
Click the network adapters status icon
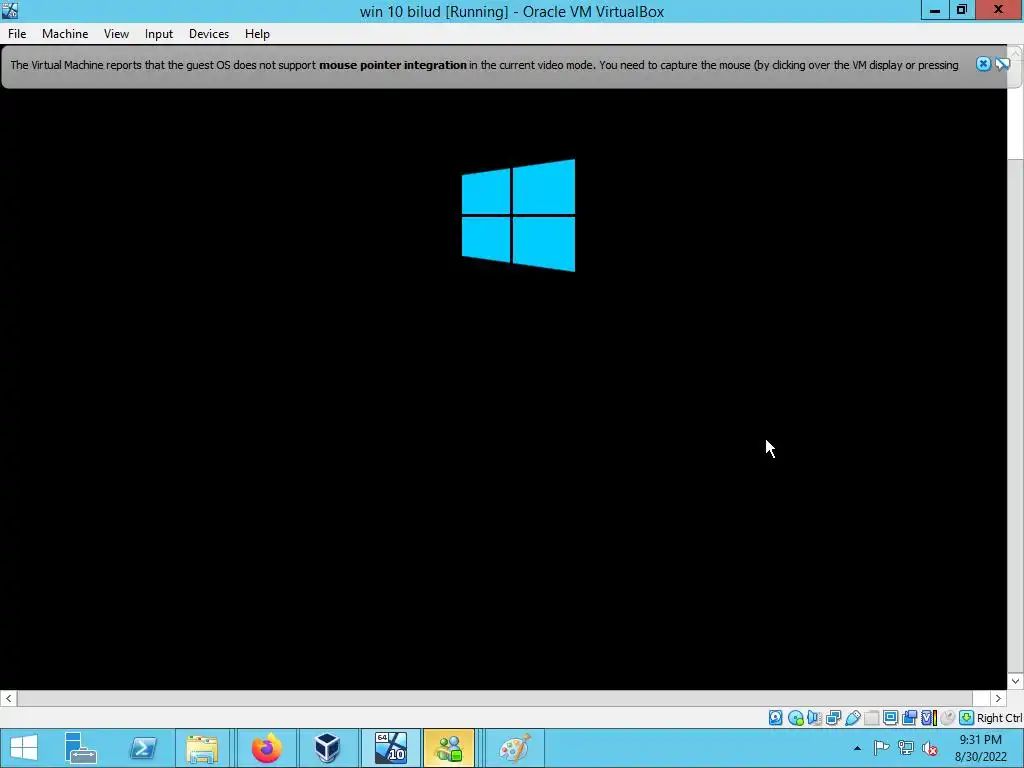pos(833,718)
